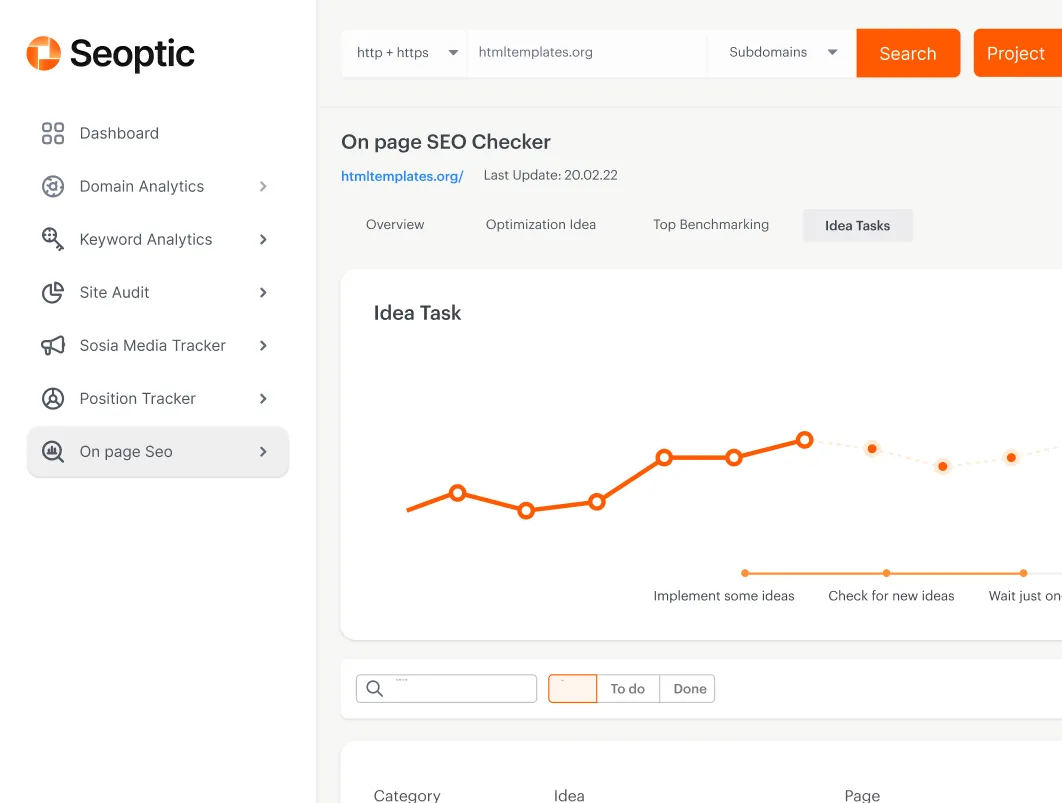The image size is (1062, 803).
Task: Filter tasks by To do
Action: coord(628,688)
